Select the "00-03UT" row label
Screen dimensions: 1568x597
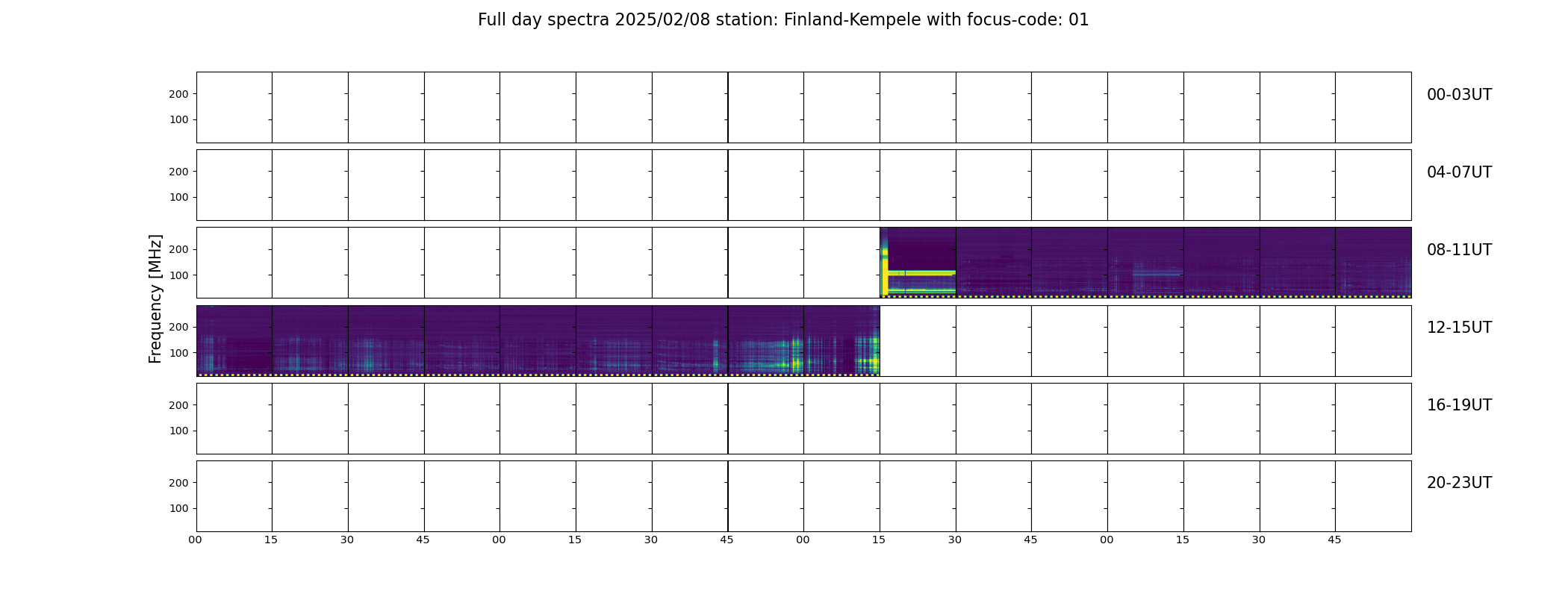tap(1459, 95)
